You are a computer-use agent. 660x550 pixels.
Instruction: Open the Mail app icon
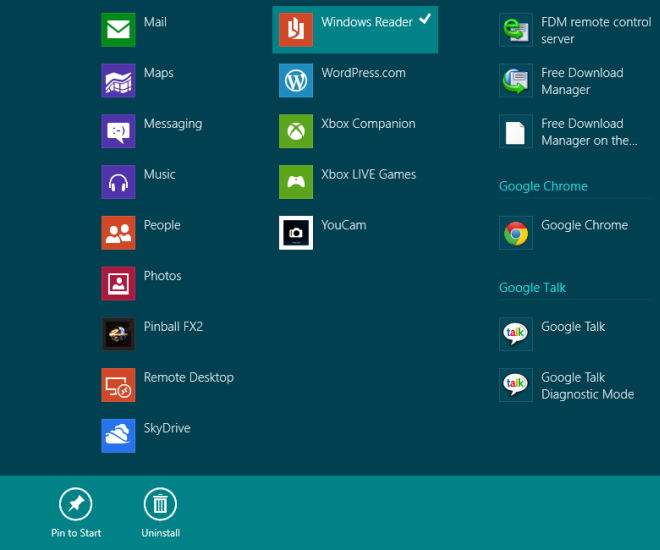[118, 29]
